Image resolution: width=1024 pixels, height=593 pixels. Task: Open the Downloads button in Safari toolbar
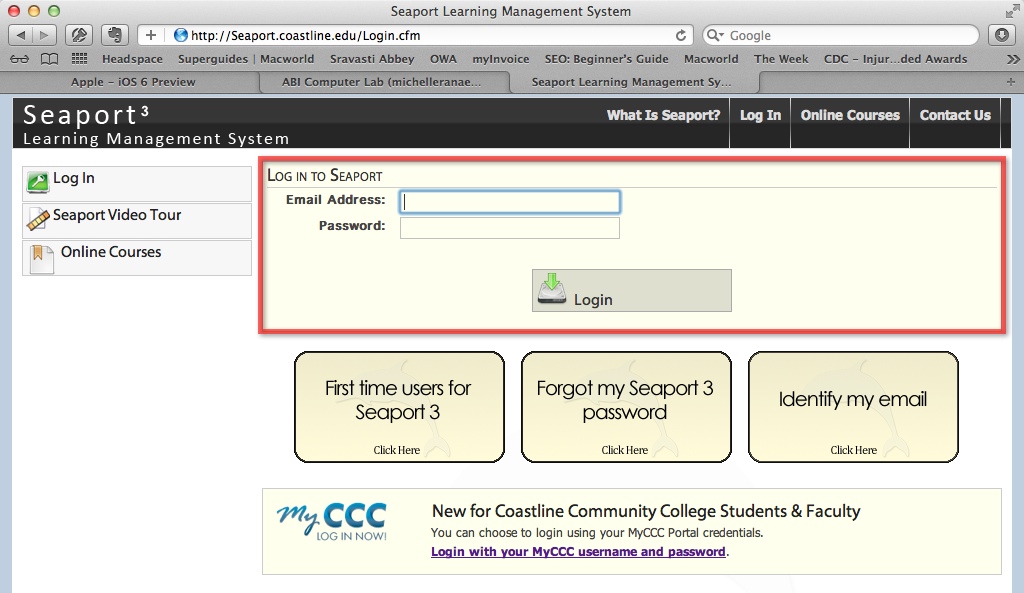1002,35
